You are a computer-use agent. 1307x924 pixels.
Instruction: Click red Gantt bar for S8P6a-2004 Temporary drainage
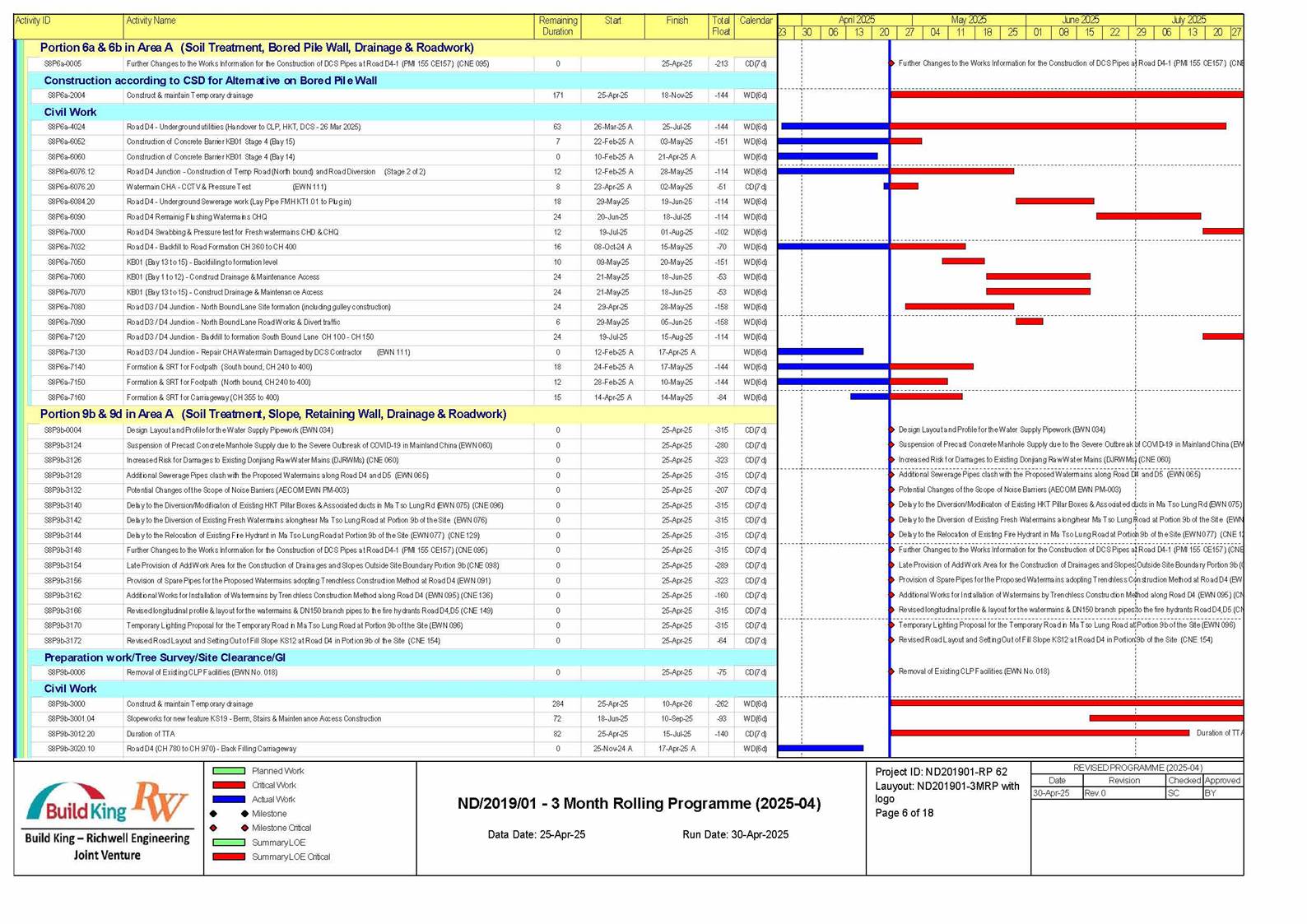[1067, 95]
